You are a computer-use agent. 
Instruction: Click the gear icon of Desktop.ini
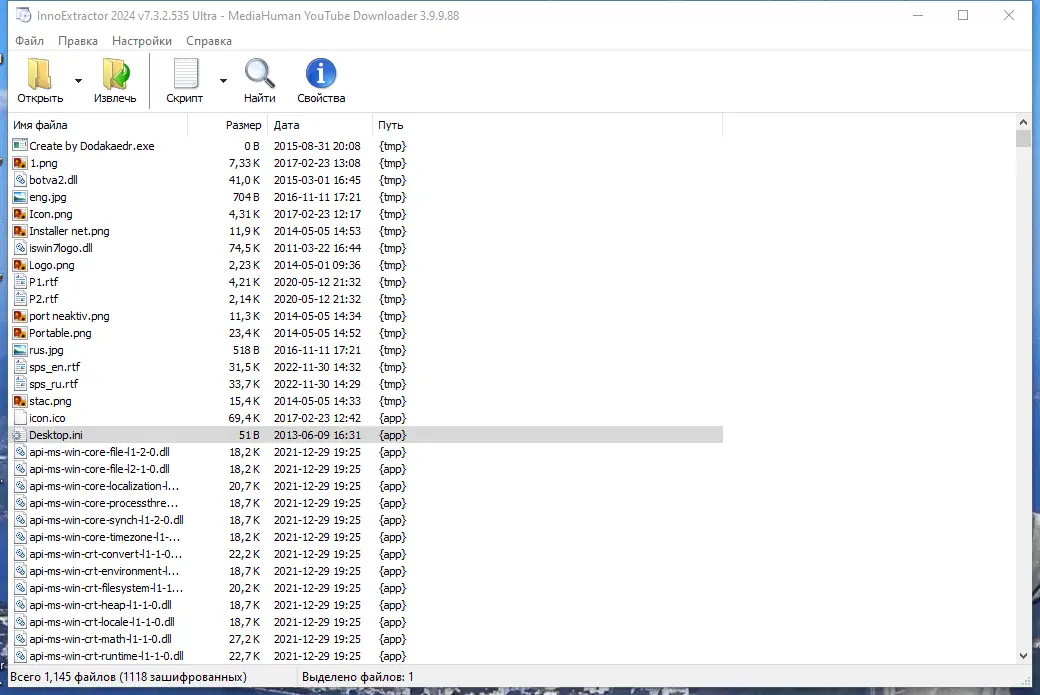20,435
